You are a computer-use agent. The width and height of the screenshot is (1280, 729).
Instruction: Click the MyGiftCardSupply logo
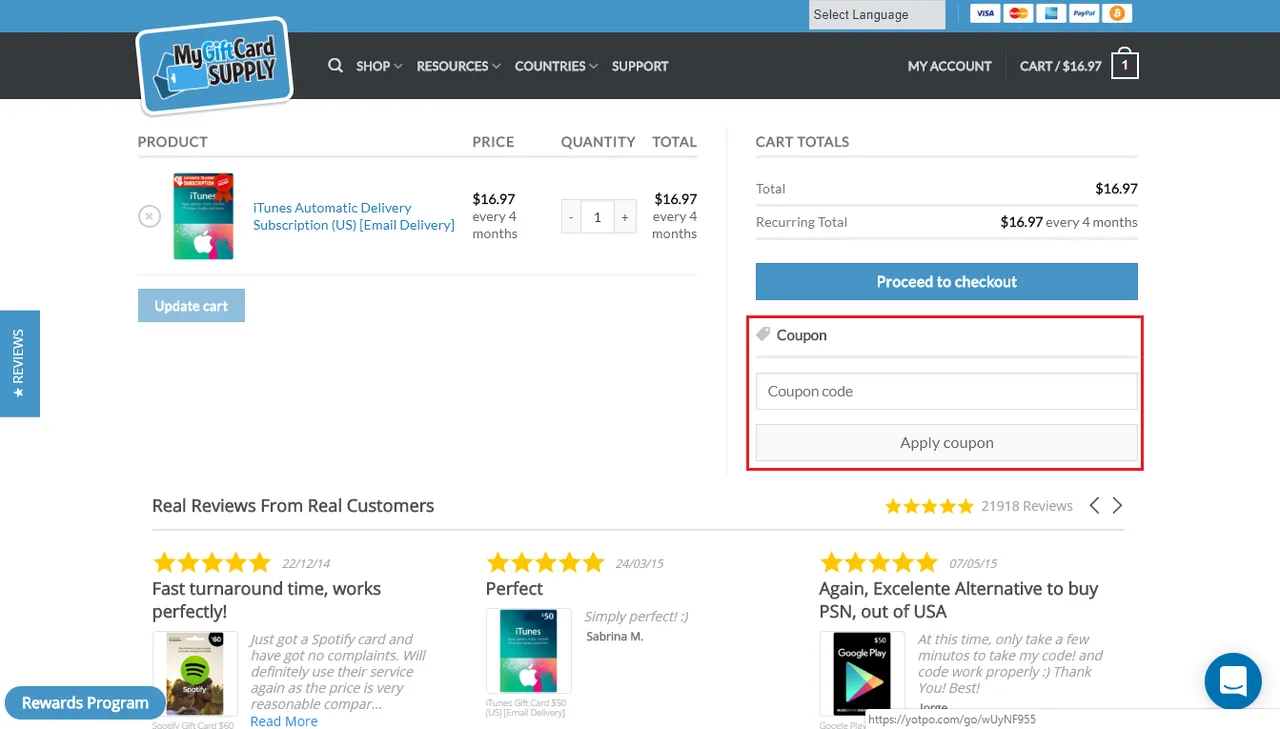(214, 66)
